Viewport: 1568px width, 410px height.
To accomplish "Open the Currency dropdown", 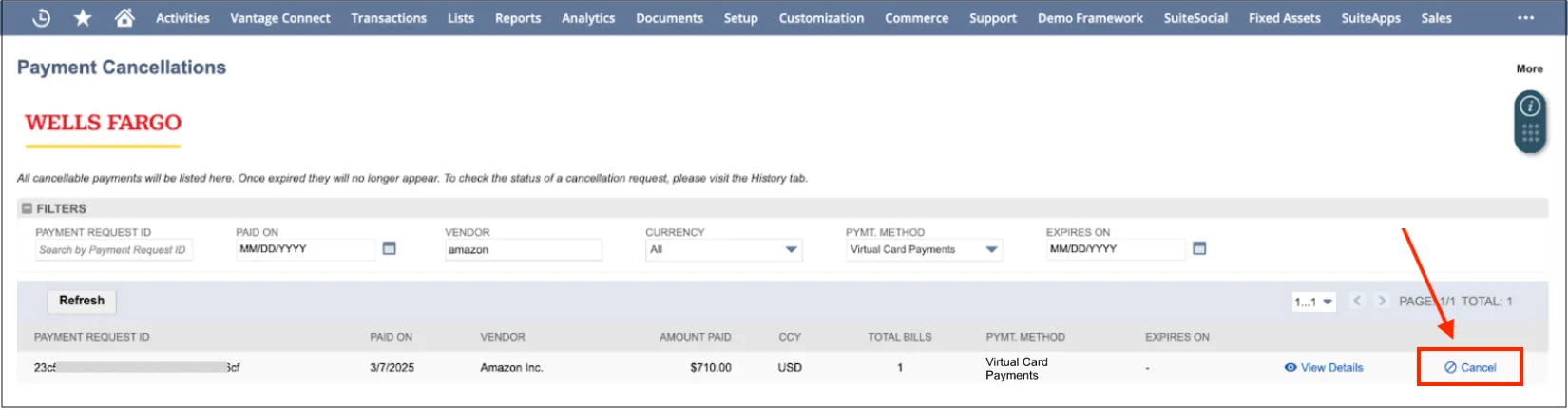I will (723, 249).
